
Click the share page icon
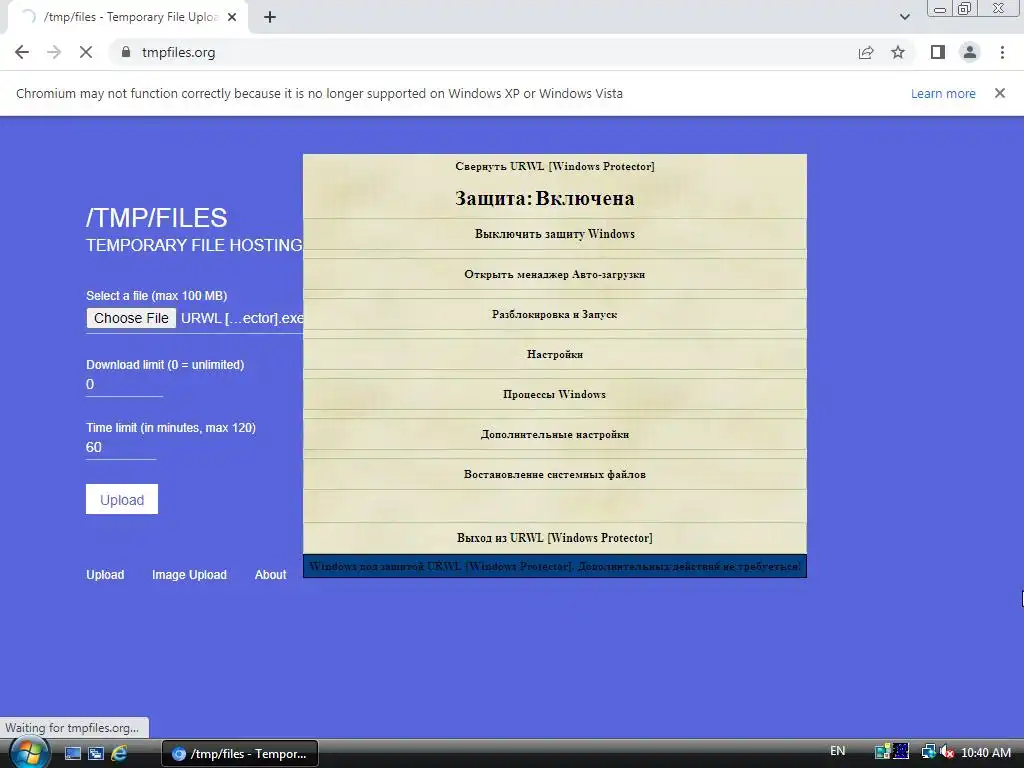pyautogui.click(x=866, y=52)
